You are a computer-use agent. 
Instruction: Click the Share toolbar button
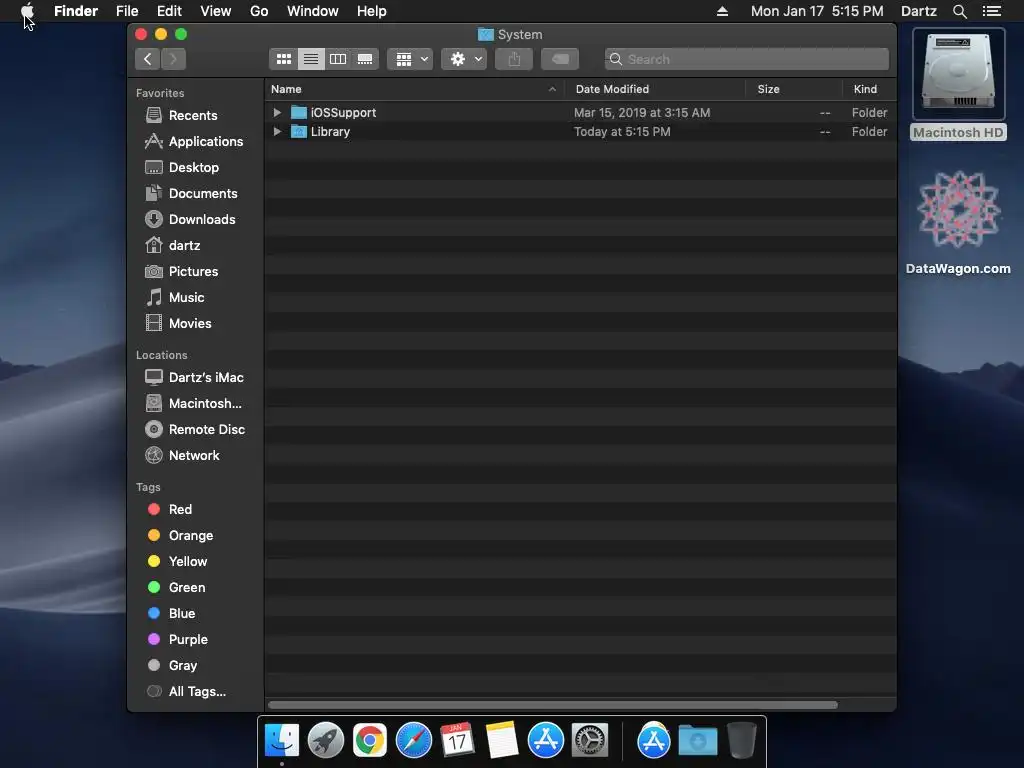coord(514,59)
